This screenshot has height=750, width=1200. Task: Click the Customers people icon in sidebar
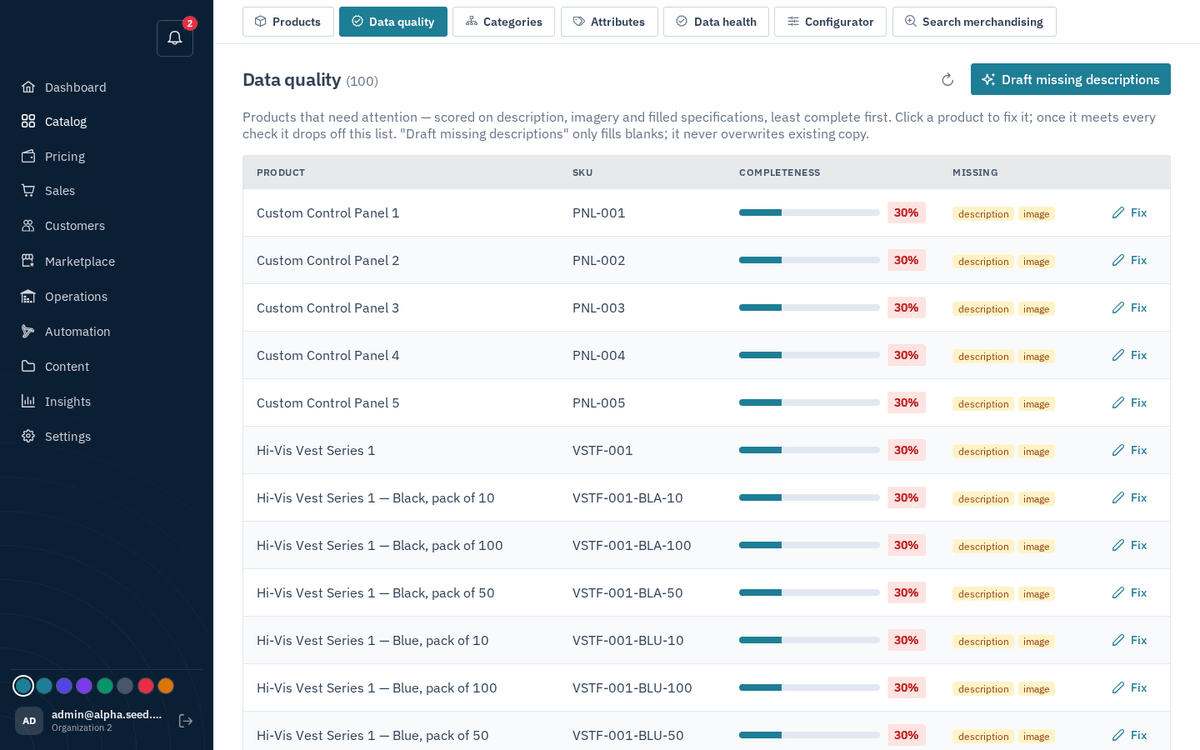point(28,226)
